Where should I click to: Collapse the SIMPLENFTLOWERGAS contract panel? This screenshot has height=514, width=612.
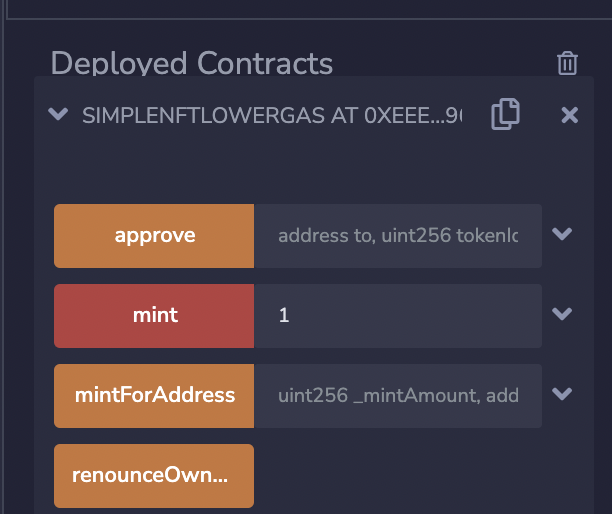click(58, 114)
